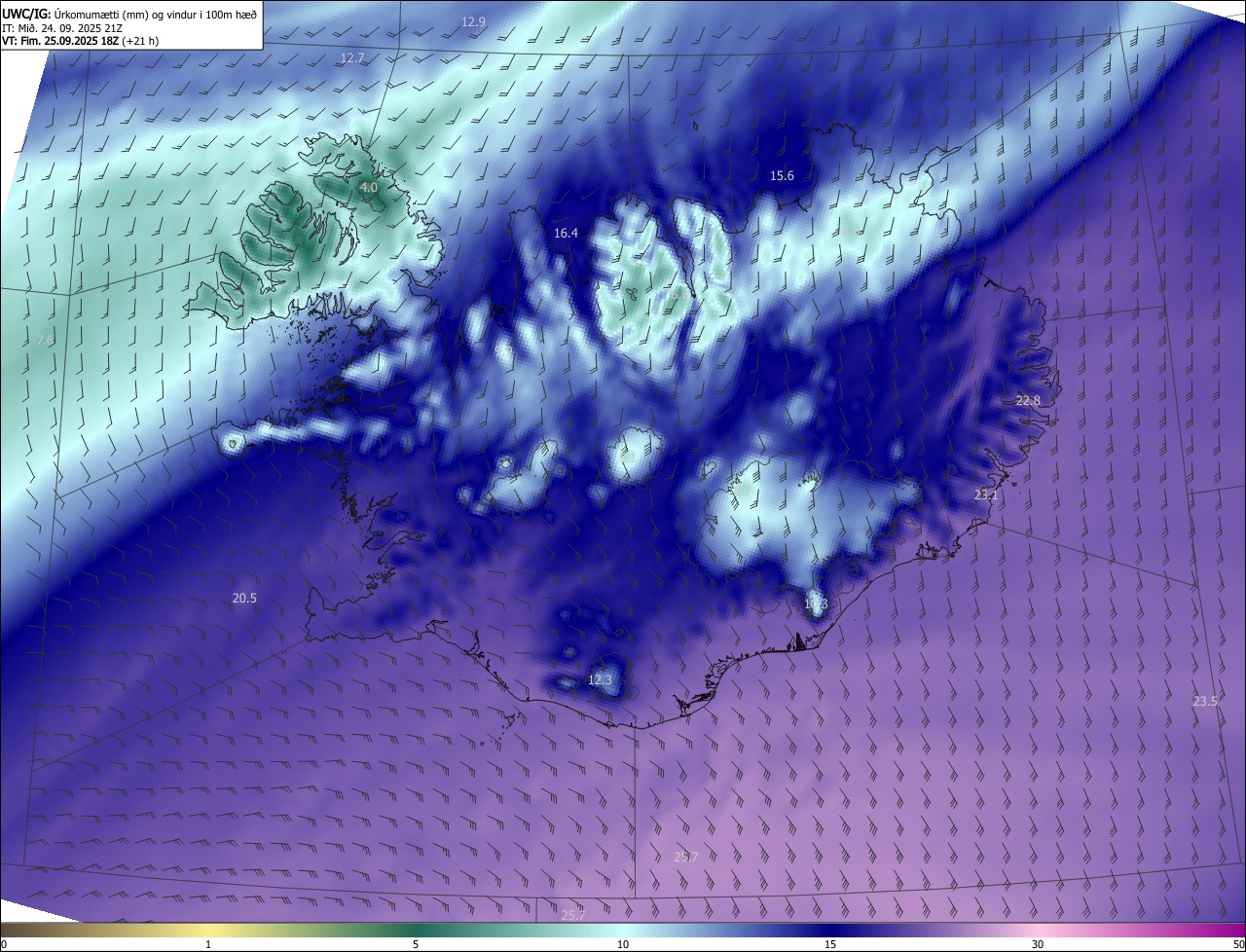Click the 12.9 value label on the map
This screenshot has width=1246, height=952.
(474, 21)
